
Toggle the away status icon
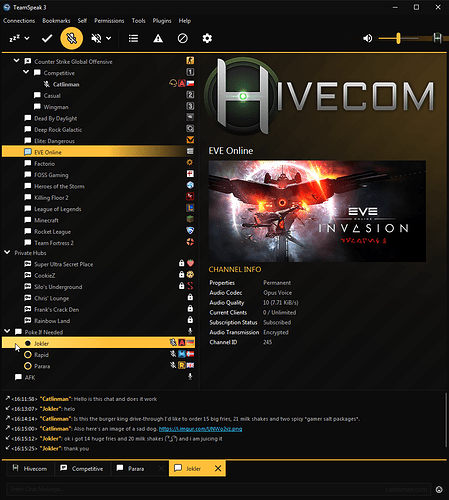point(14,38)
